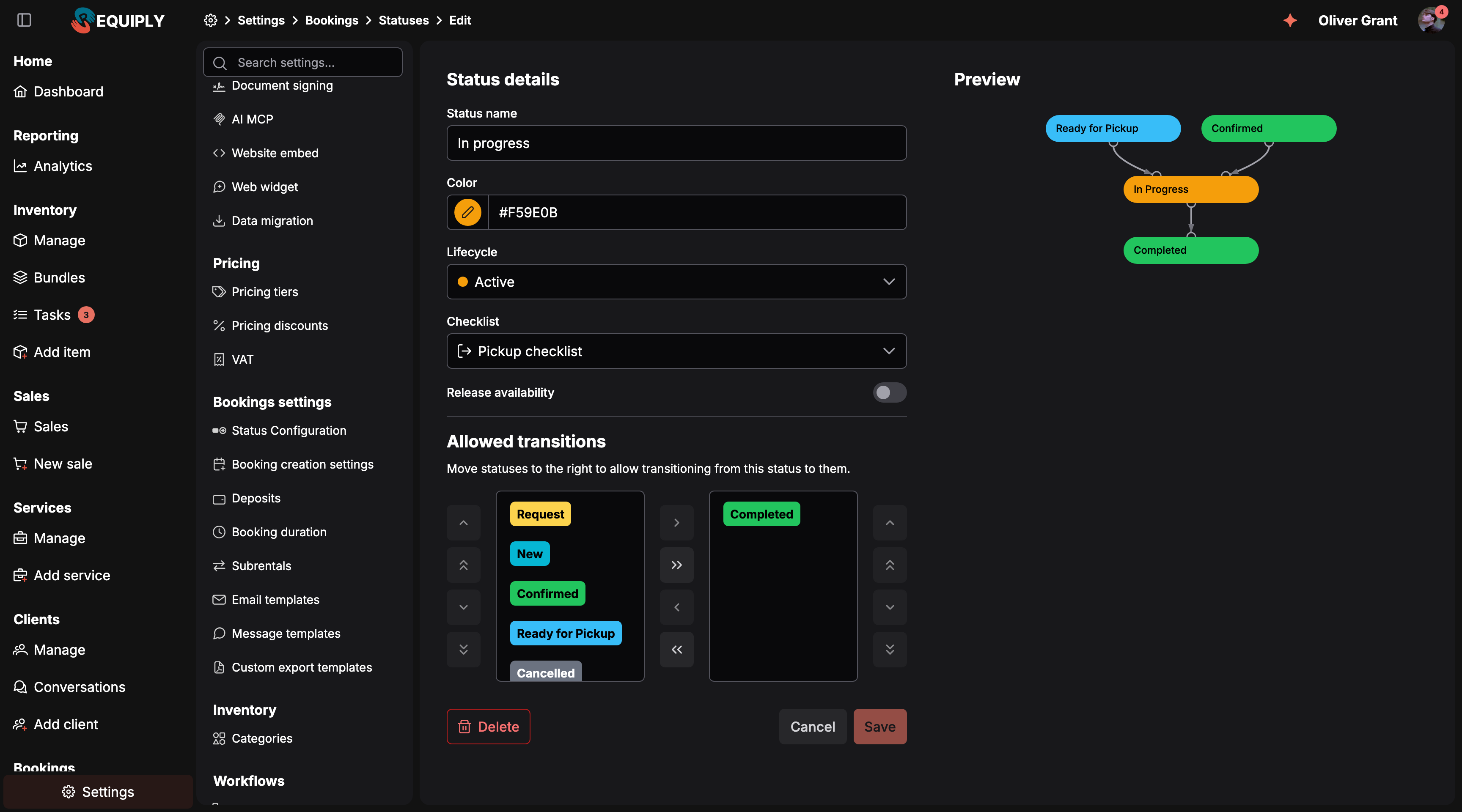Open AI MCP settings

(x=242, y=119)
